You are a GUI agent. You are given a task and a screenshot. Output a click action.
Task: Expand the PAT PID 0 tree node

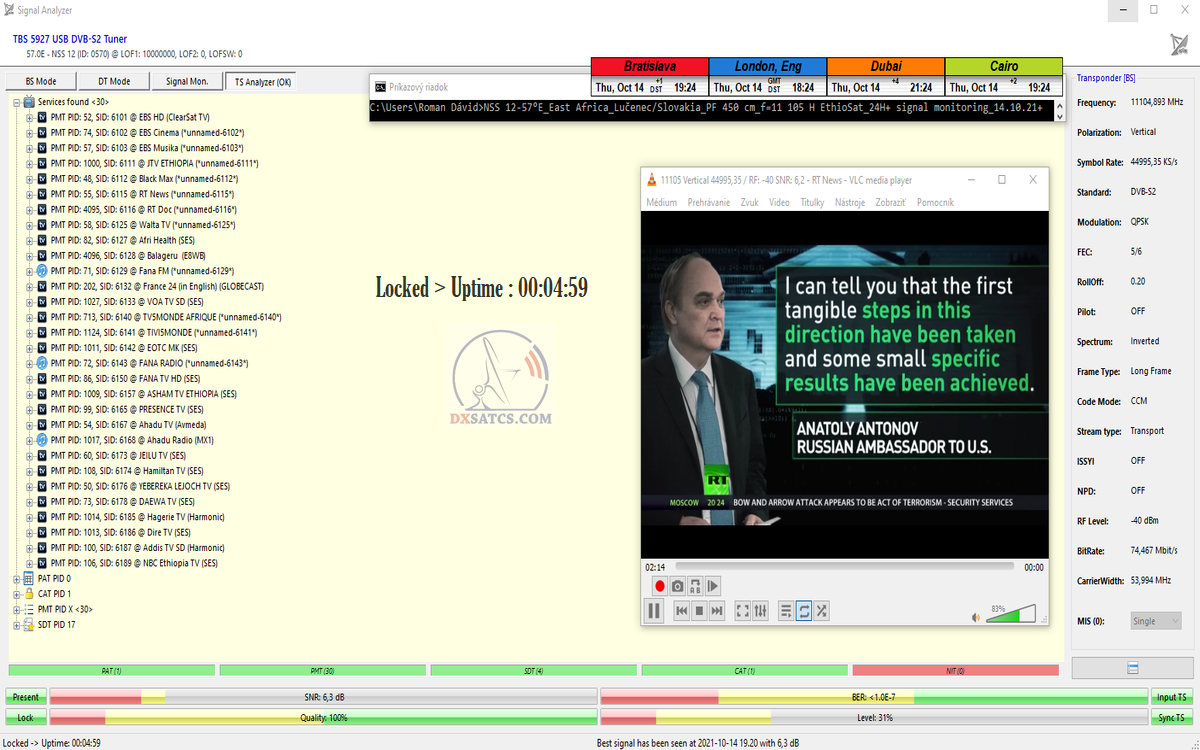[17, 579]
